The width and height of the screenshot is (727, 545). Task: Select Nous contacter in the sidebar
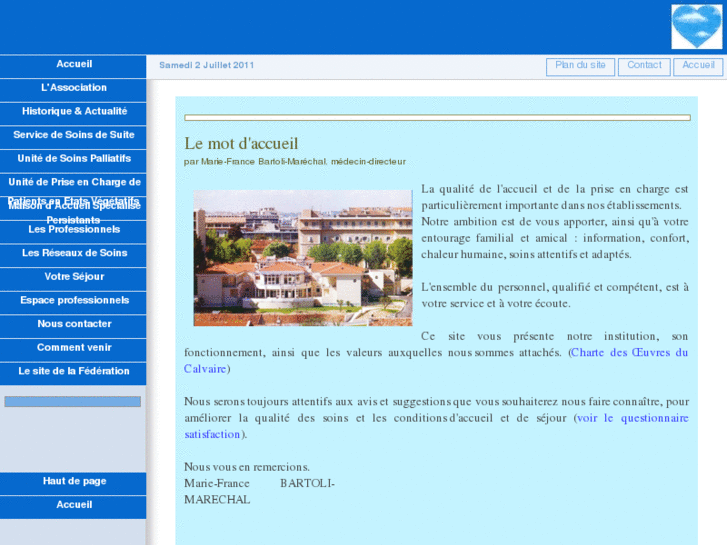coord(73,327)
